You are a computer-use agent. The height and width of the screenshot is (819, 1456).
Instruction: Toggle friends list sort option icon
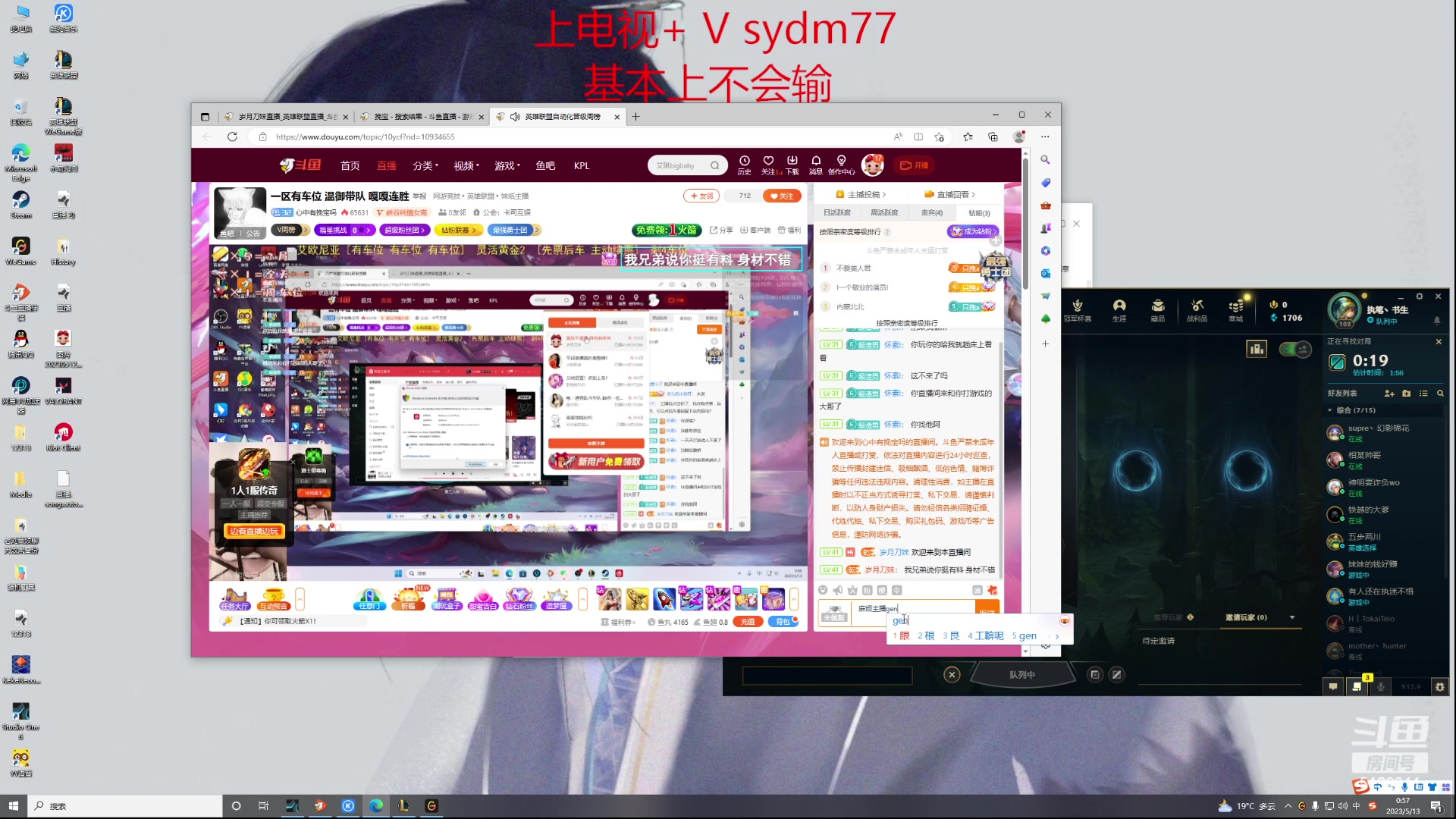(1423, 394)
